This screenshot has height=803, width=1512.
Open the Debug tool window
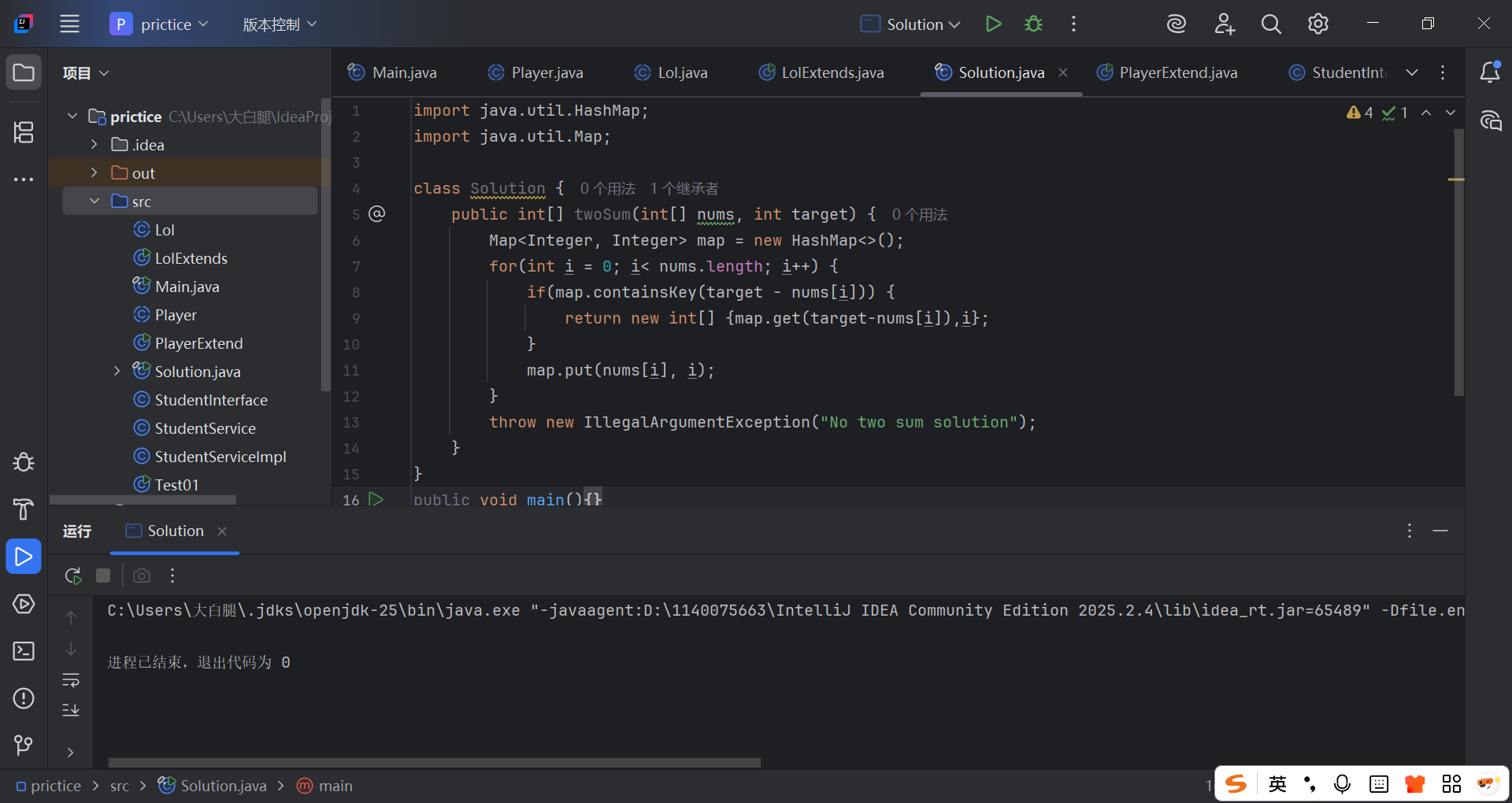[24, 462]
